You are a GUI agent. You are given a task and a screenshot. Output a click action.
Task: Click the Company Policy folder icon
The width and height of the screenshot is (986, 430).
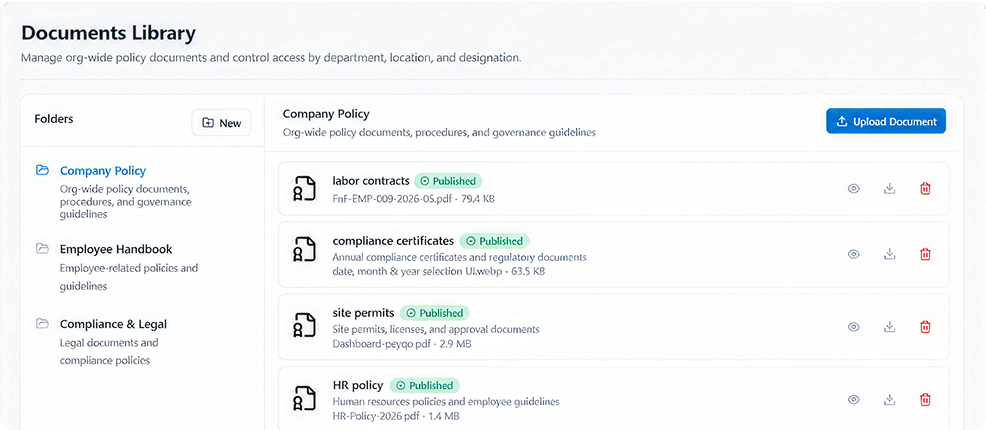(42, 170)
